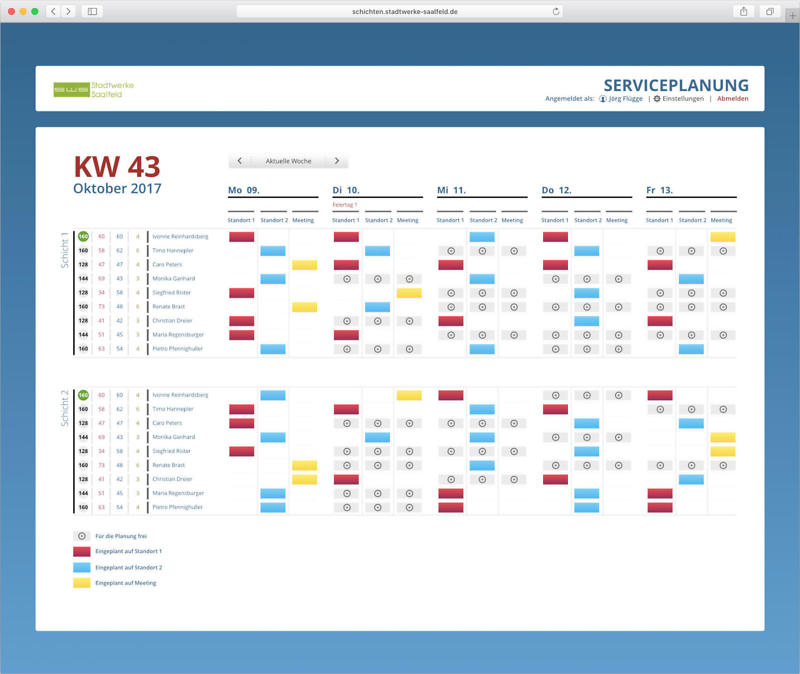Viewport: 800px width, 674px height.
Task: Click Ivonne Reinhardsberg's red Monday Standort 1 block
Action: pos(241,237)
